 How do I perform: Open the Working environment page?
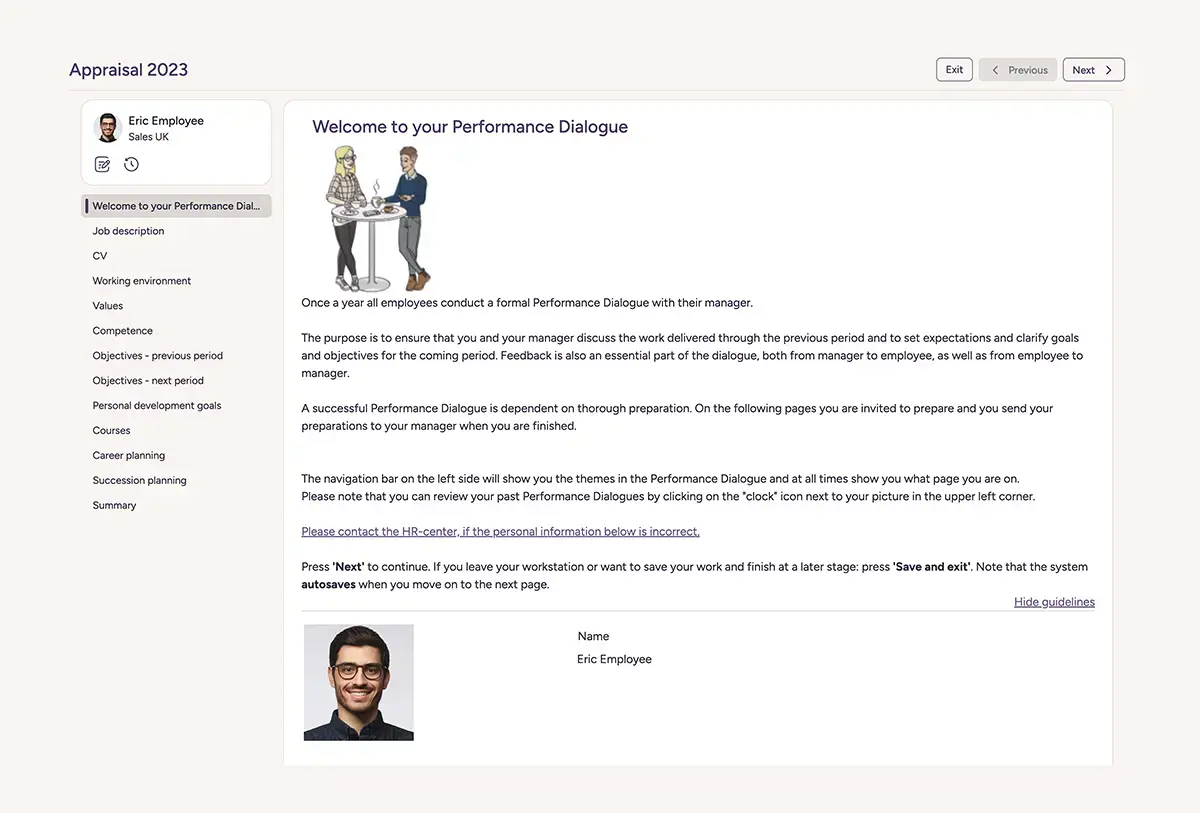(x=142, y=281)
